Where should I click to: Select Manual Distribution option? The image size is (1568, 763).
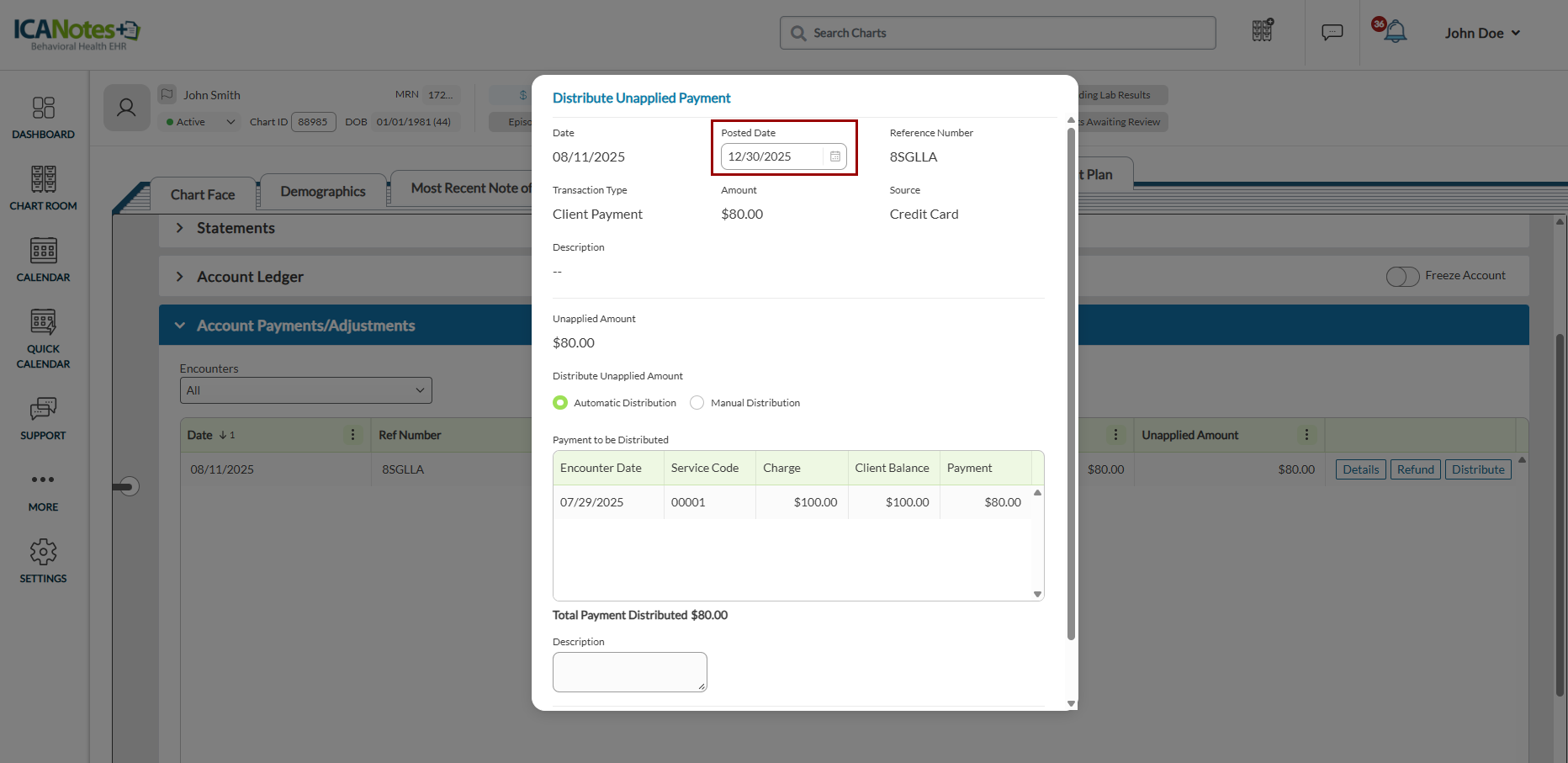pyautogui.click(x=697, y=403)
